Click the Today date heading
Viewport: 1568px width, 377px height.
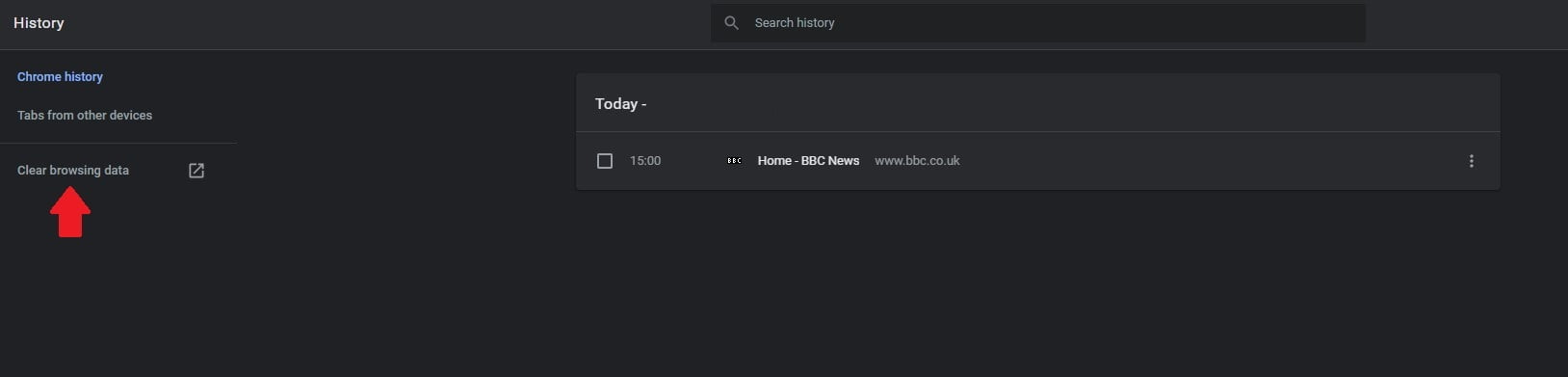pyautogui.click(x=620, y=103)
